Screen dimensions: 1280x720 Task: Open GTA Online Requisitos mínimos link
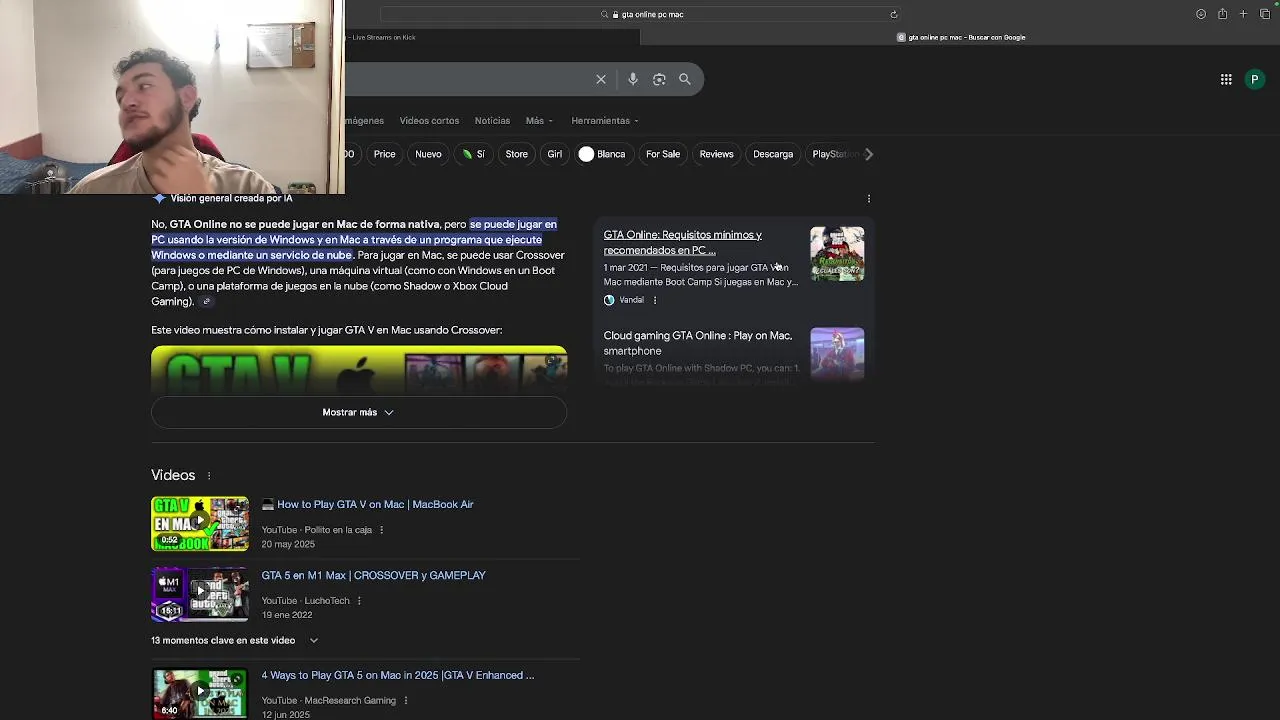(x=682, y=243)
